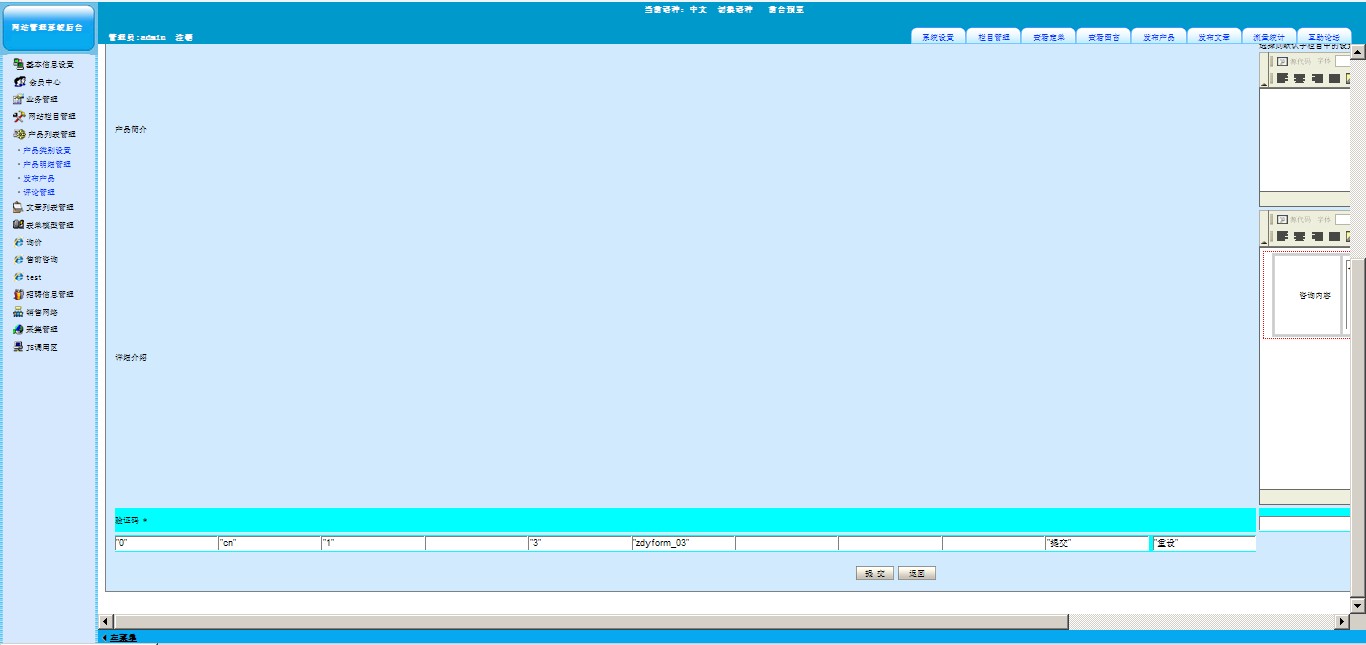Viewport: 1366px width, 645px height.
Task: Click the input field containing "zdyform_03"
Action: pyautogui.click(x=683, y=544)
